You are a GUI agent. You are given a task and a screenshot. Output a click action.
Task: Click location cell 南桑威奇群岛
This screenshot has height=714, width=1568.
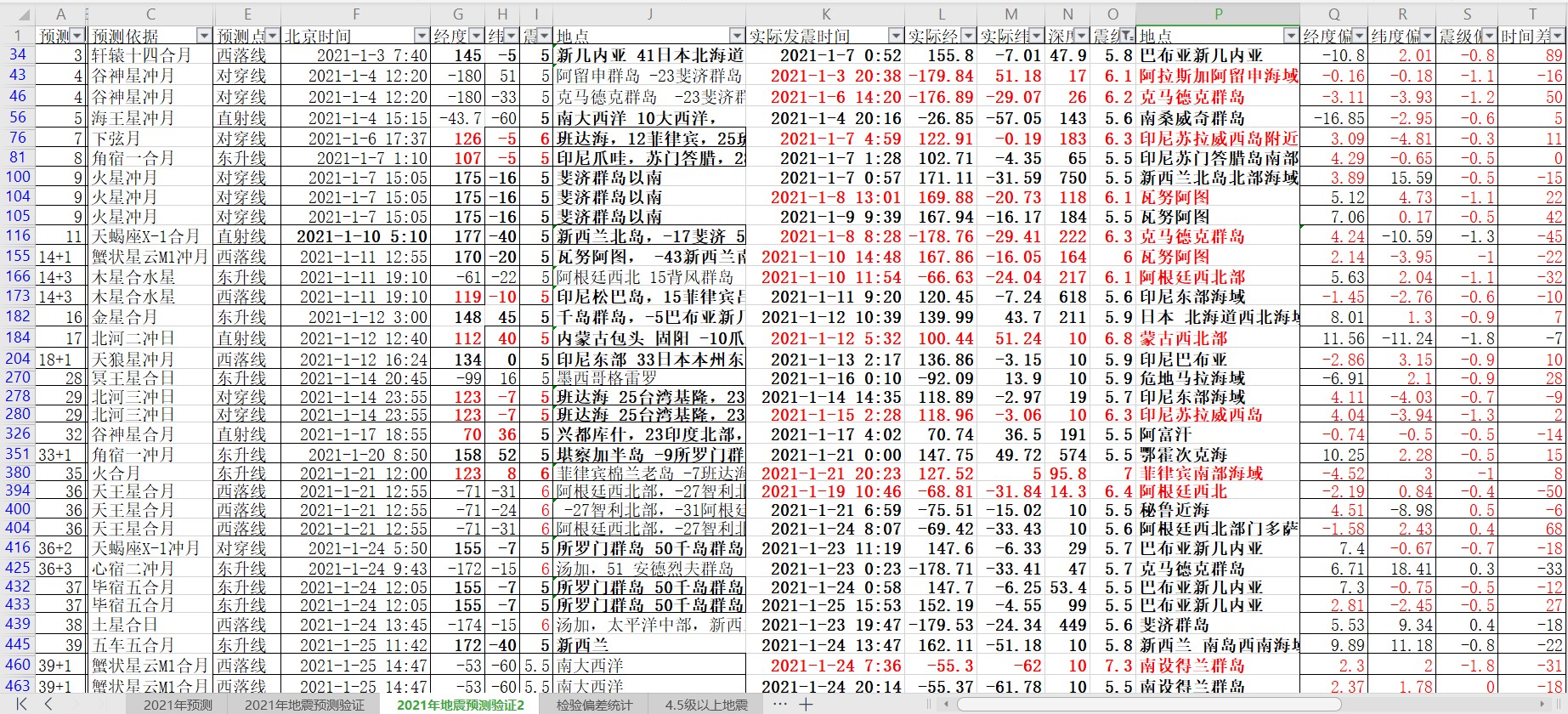[x=1218, y=118]
